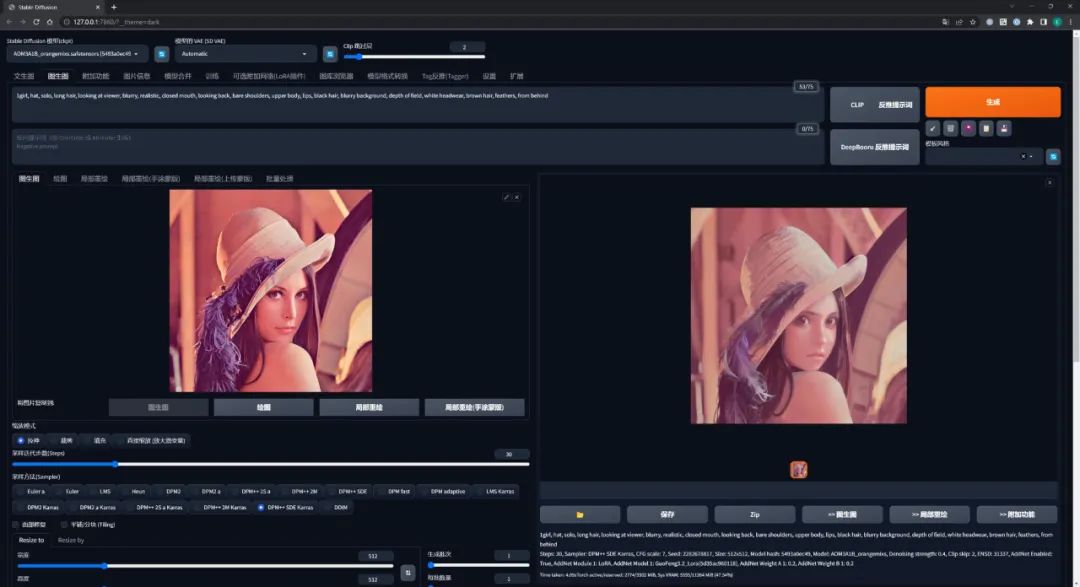Click the 保存 save button
Image resolution: width=1080 pixels, height=587 pixels.
667,515
